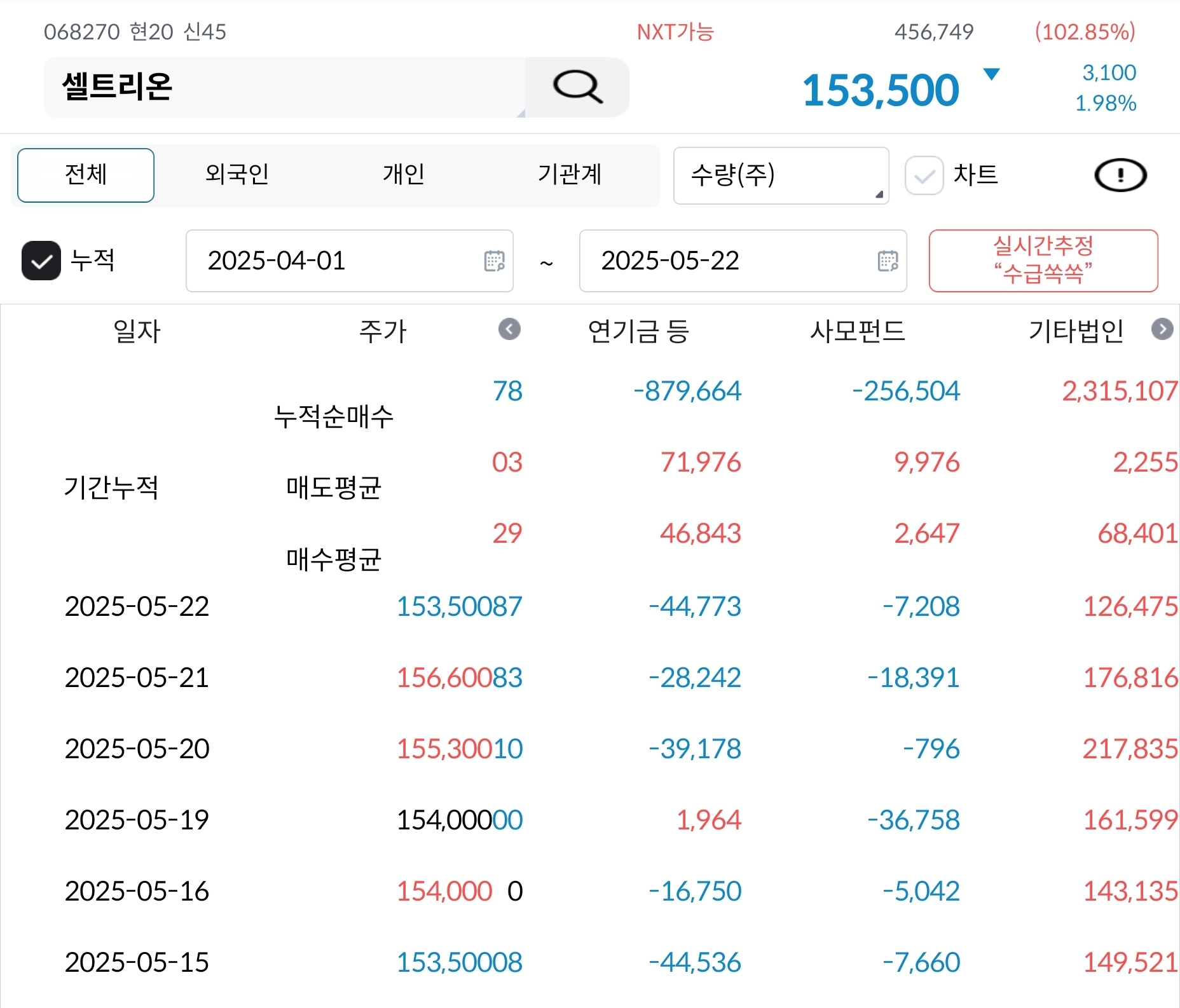Click the 217,835 value on 05-20

tap(1130, 749)
